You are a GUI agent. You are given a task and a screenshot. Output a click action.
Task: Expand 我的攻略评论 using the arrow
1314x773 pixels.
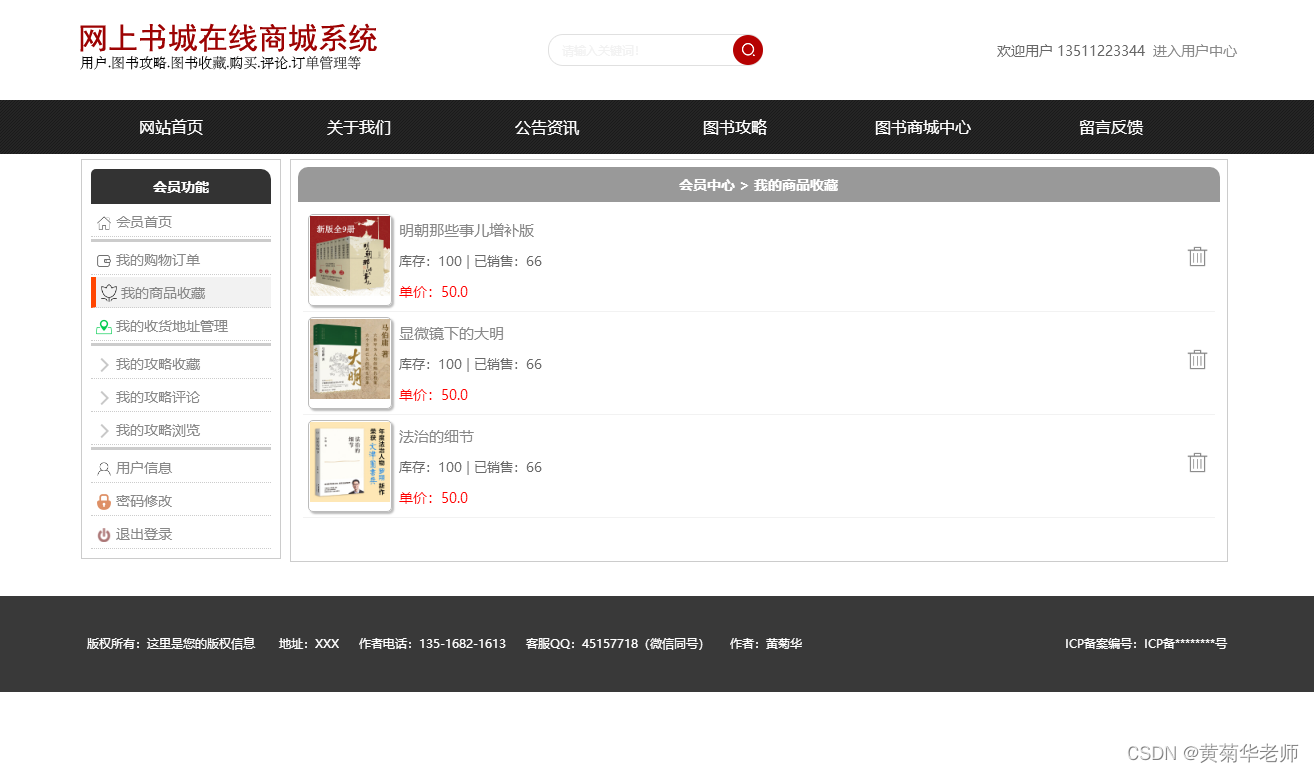pos(104,396)
